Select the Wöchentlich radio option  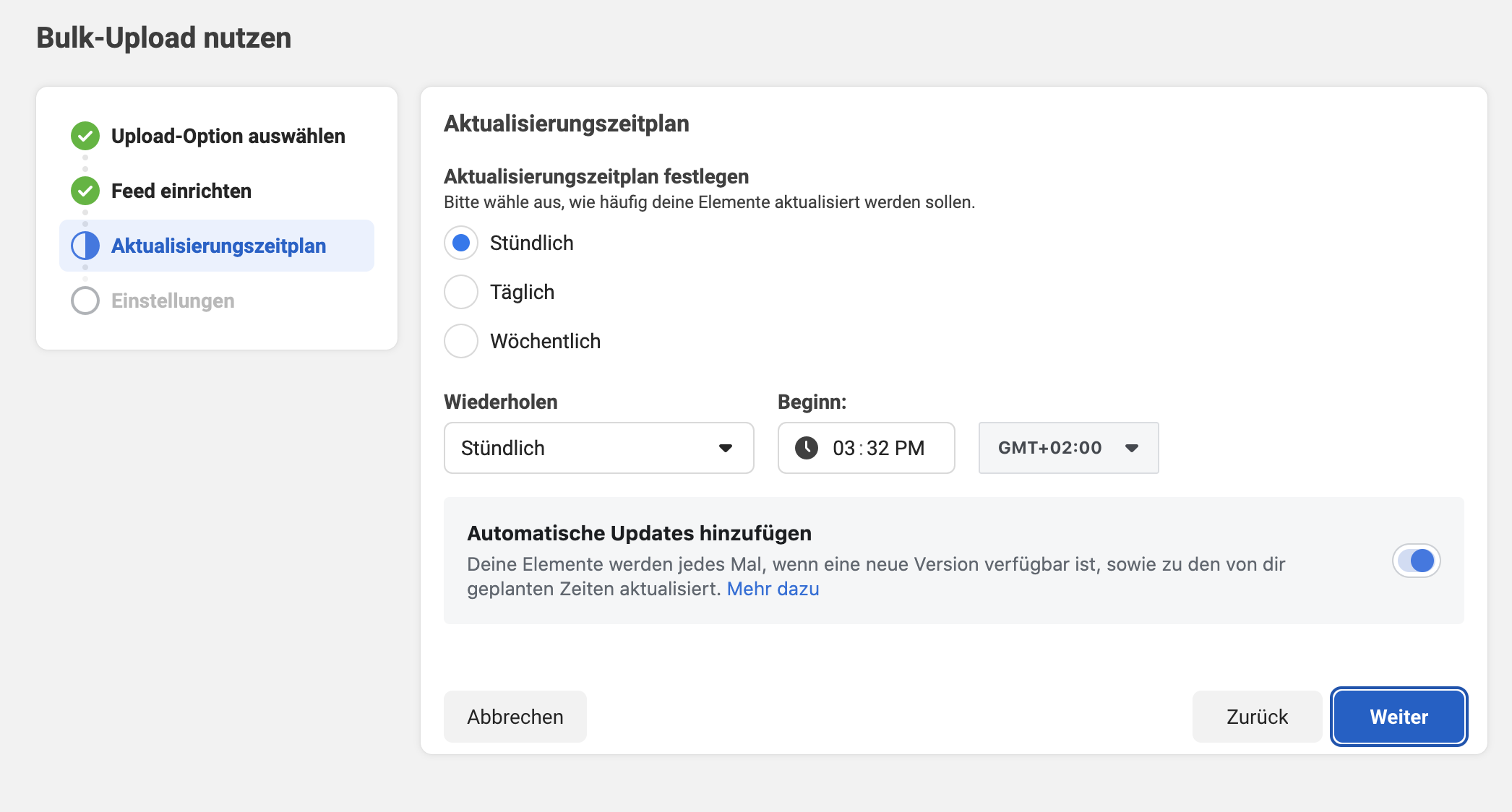click(x=461, y=341)
